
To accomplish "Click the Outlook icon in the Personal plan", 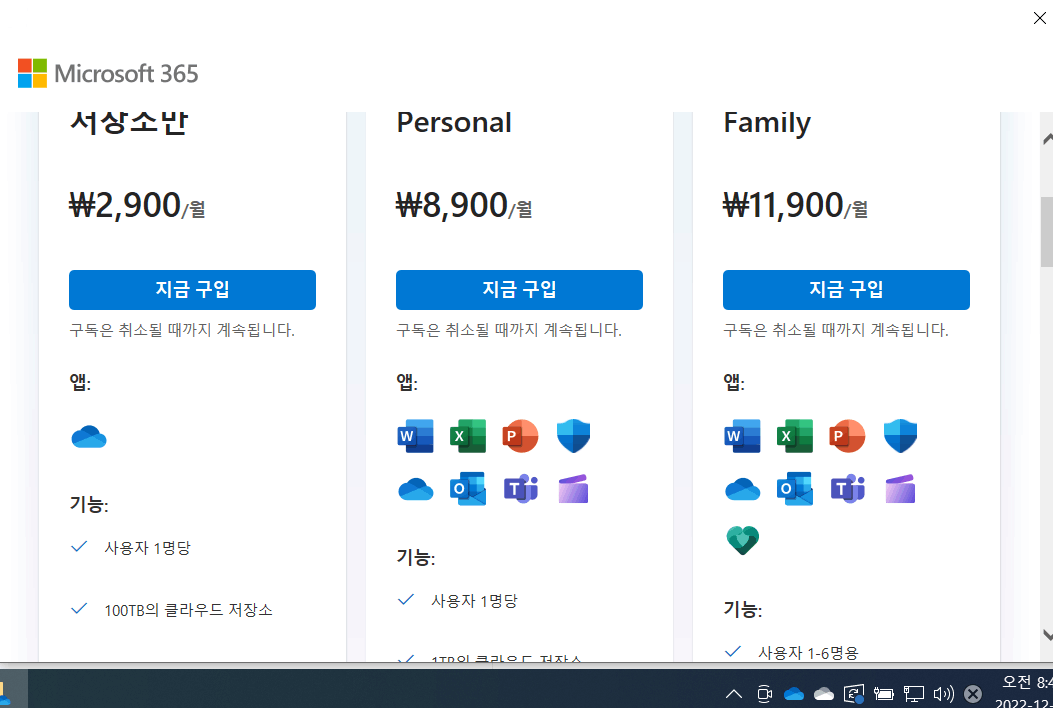I will (x=468, y=489).
